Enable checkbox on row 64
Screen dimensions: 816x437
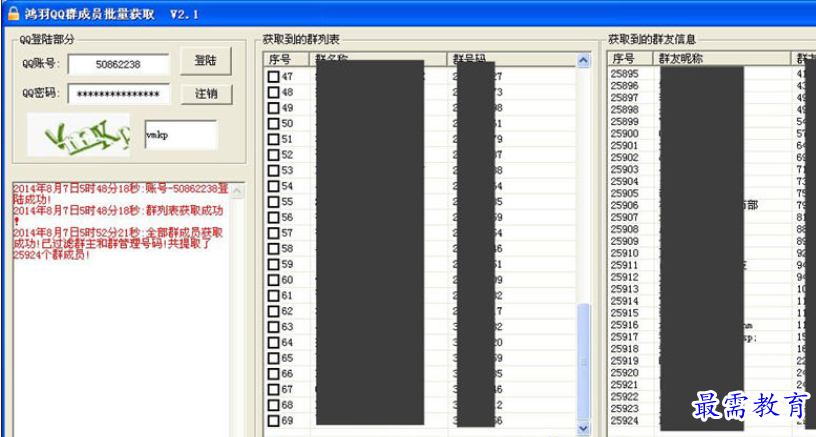tap(274, 342)
